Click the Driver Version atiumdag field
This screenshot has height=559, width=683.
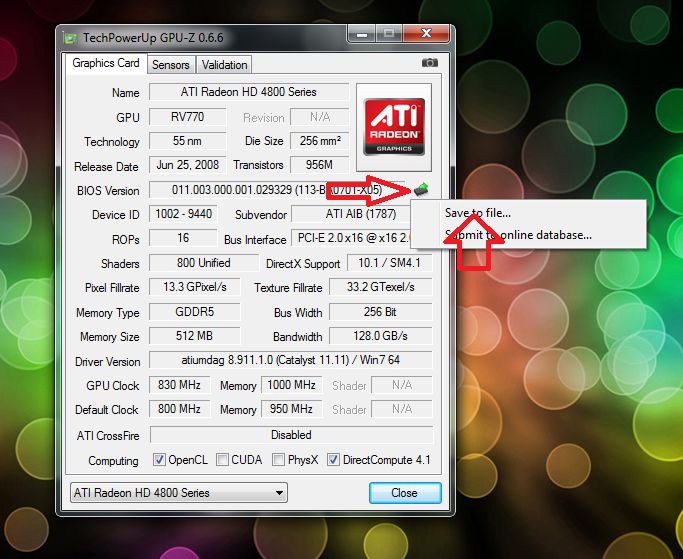pyautogui.click(x=291, y=360)
